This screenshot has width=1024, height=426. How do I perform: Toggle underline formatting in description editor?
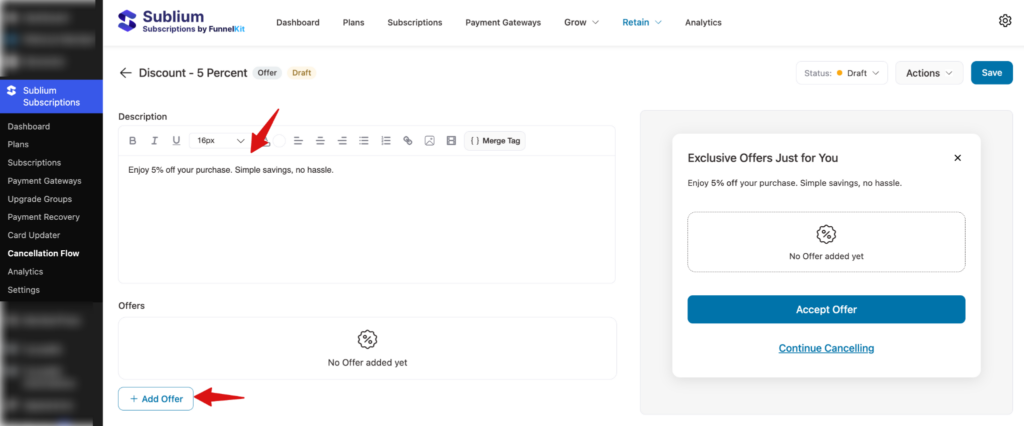[177, 141]
